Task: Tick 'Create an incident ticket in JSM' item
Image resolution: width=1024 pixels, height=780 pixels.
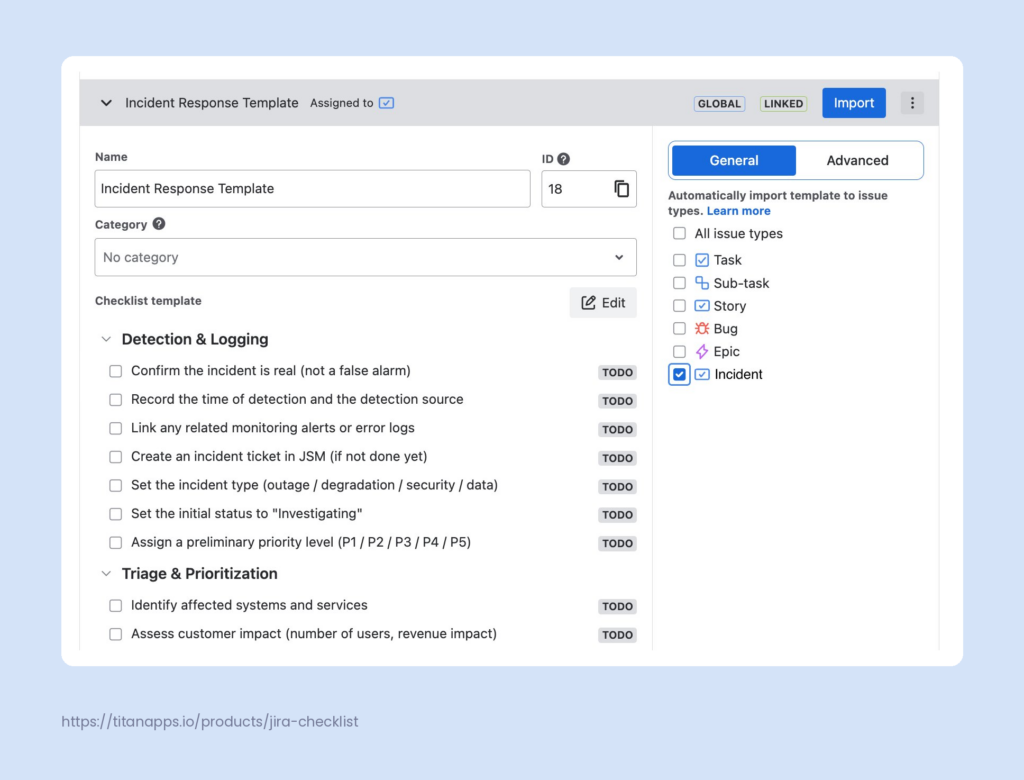Action: point(116,457)
